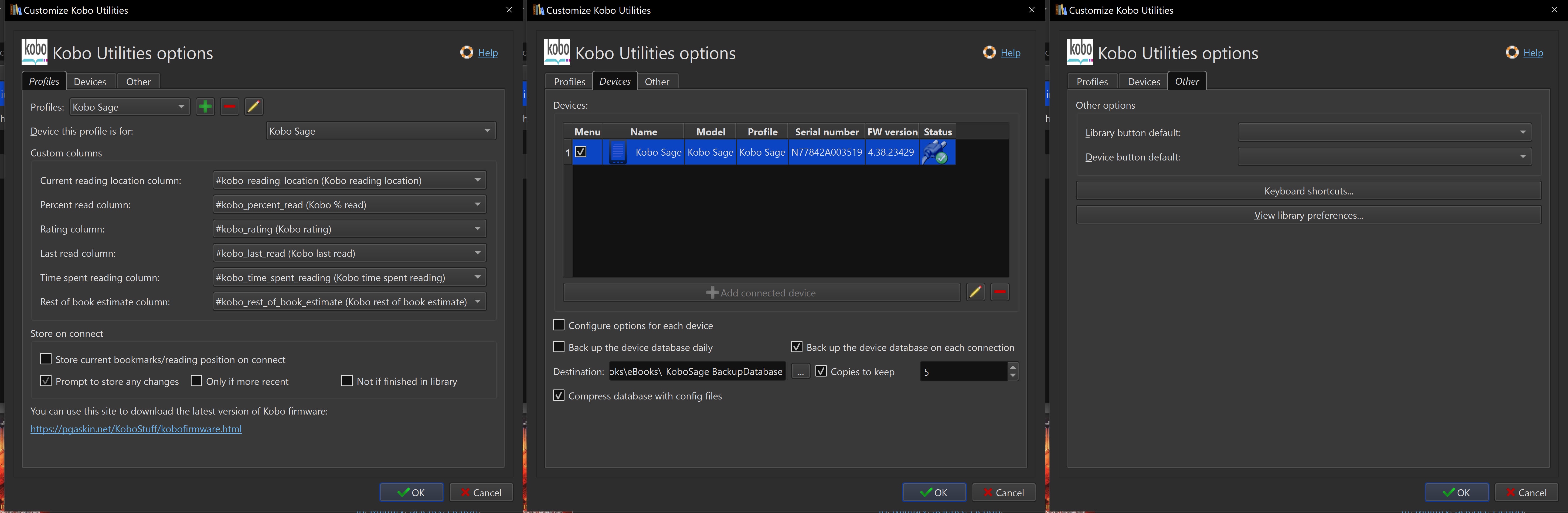This screenshot has width=1568, height=513.
Task: Enable store current bookmarks on connect
Action: point(46,359)
